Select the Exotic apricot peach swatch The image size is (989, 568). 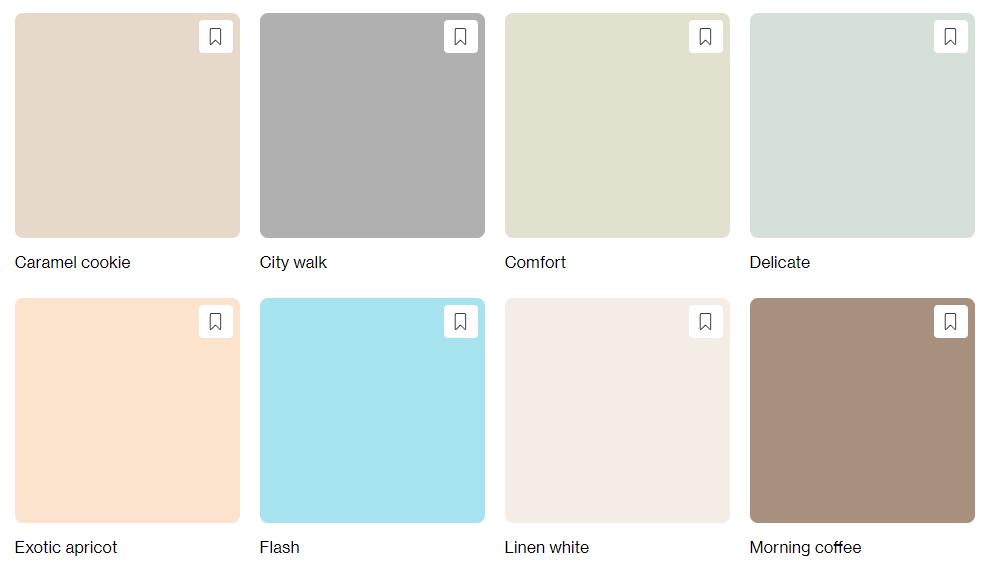127,410
